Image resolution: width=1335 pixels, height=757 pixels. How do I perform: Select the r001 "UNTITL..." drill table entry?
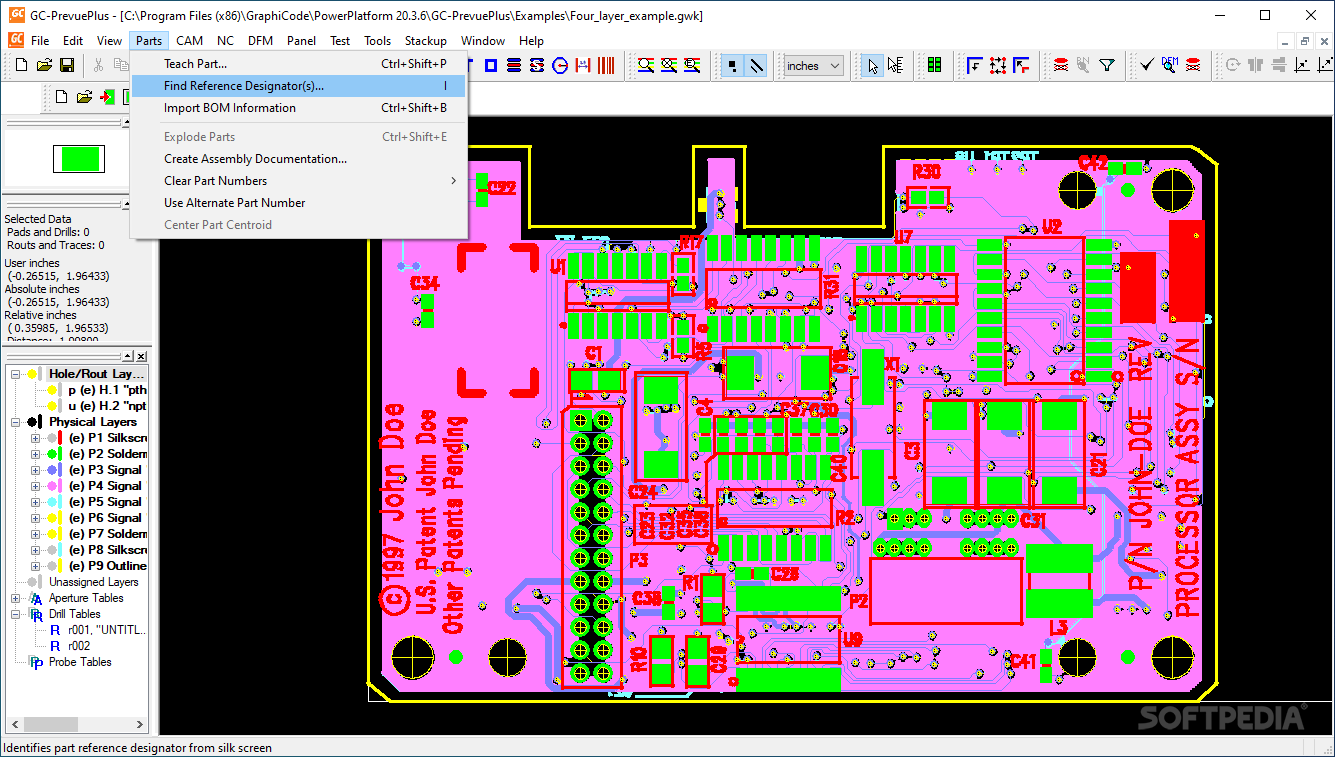[x=108, y=630]
